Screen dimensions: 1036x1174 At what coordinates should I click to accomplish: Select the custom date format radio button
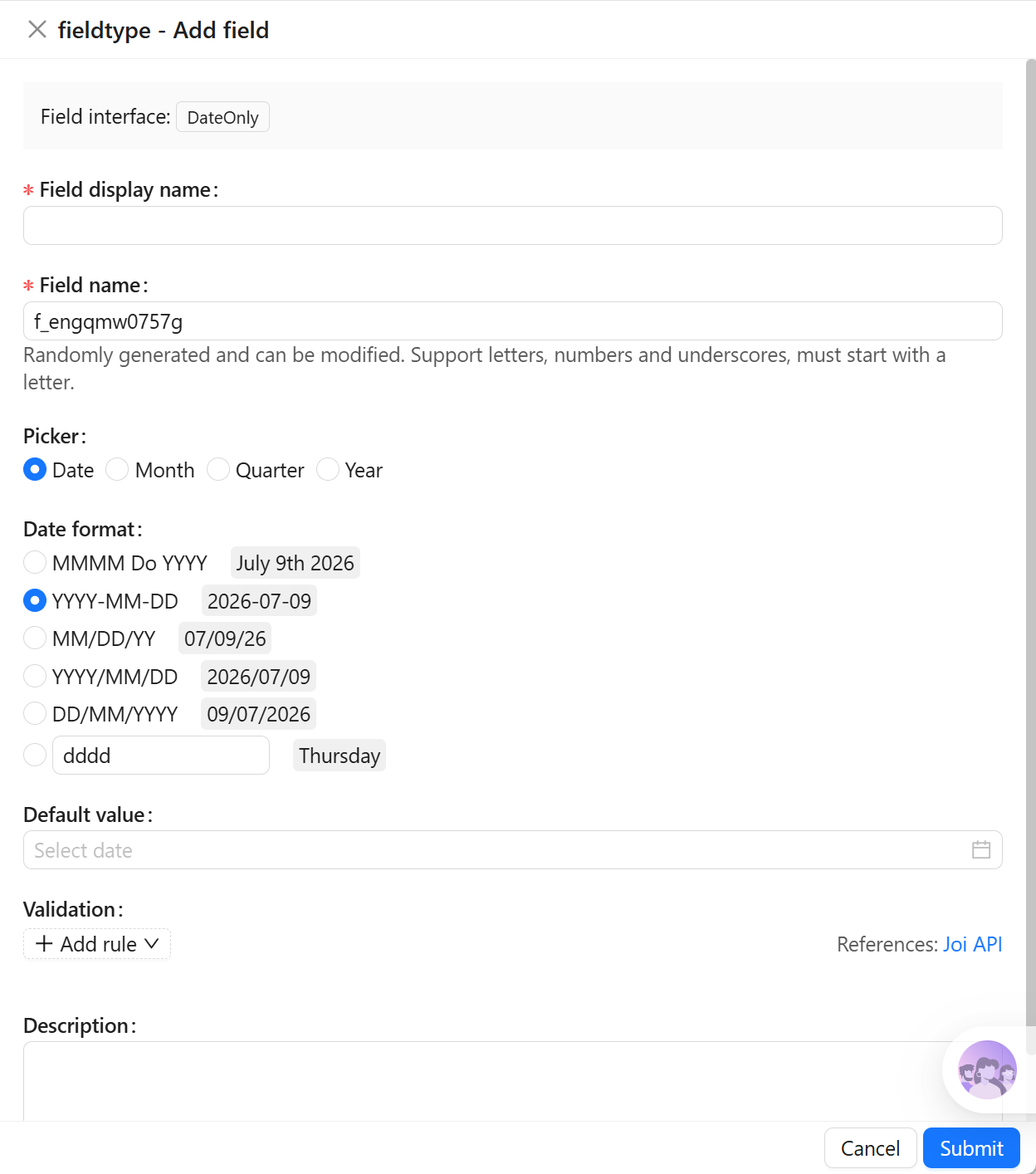tap(35, 756)
